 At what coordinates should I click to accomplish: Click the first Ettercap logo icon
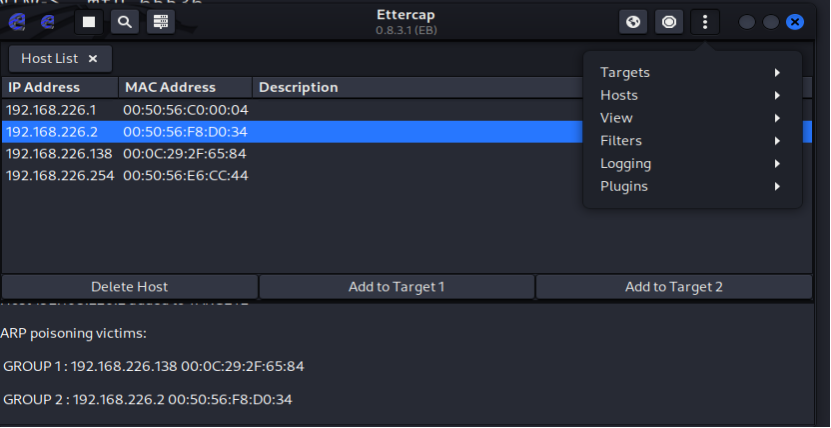pyautogui.click(x=16, y=21)
